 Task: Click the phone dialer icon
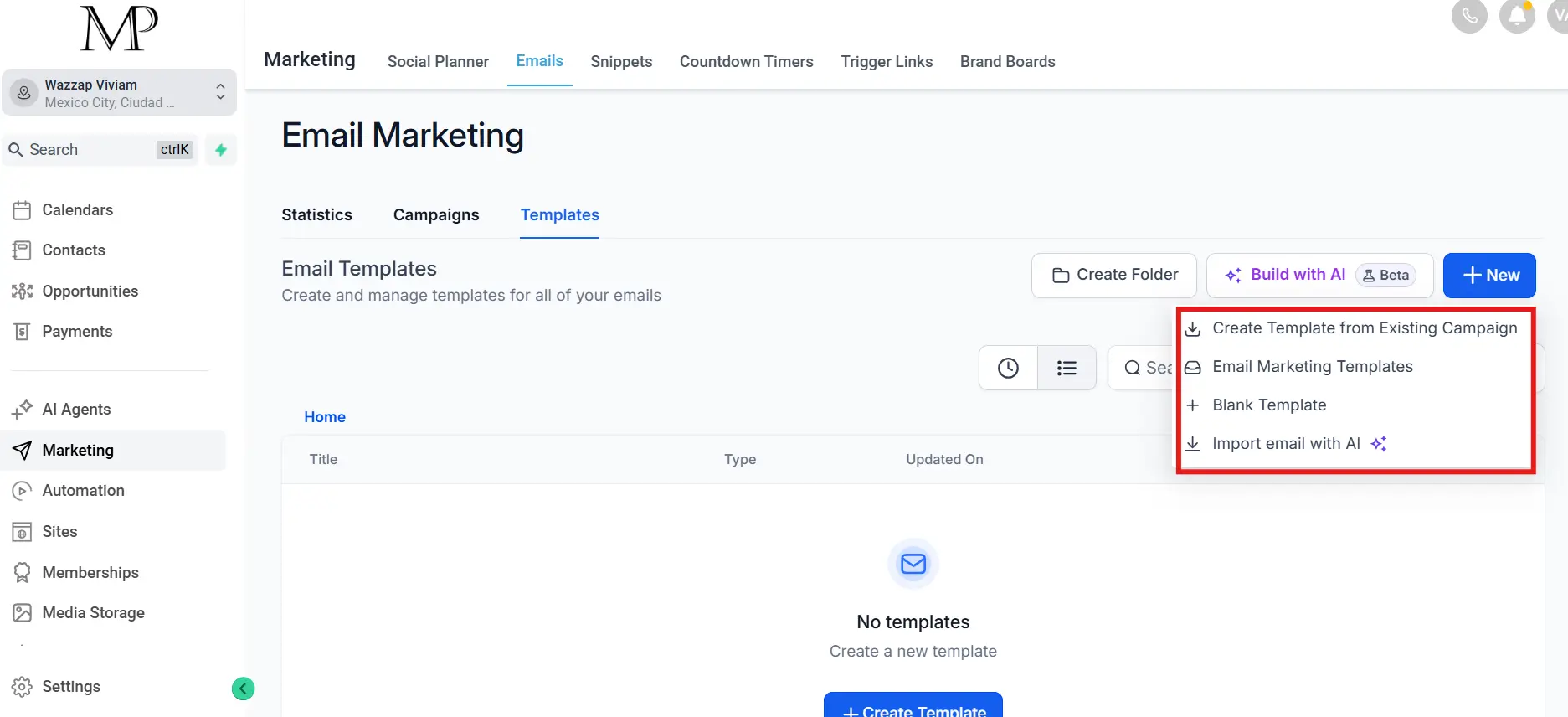tap(1469, 16)
